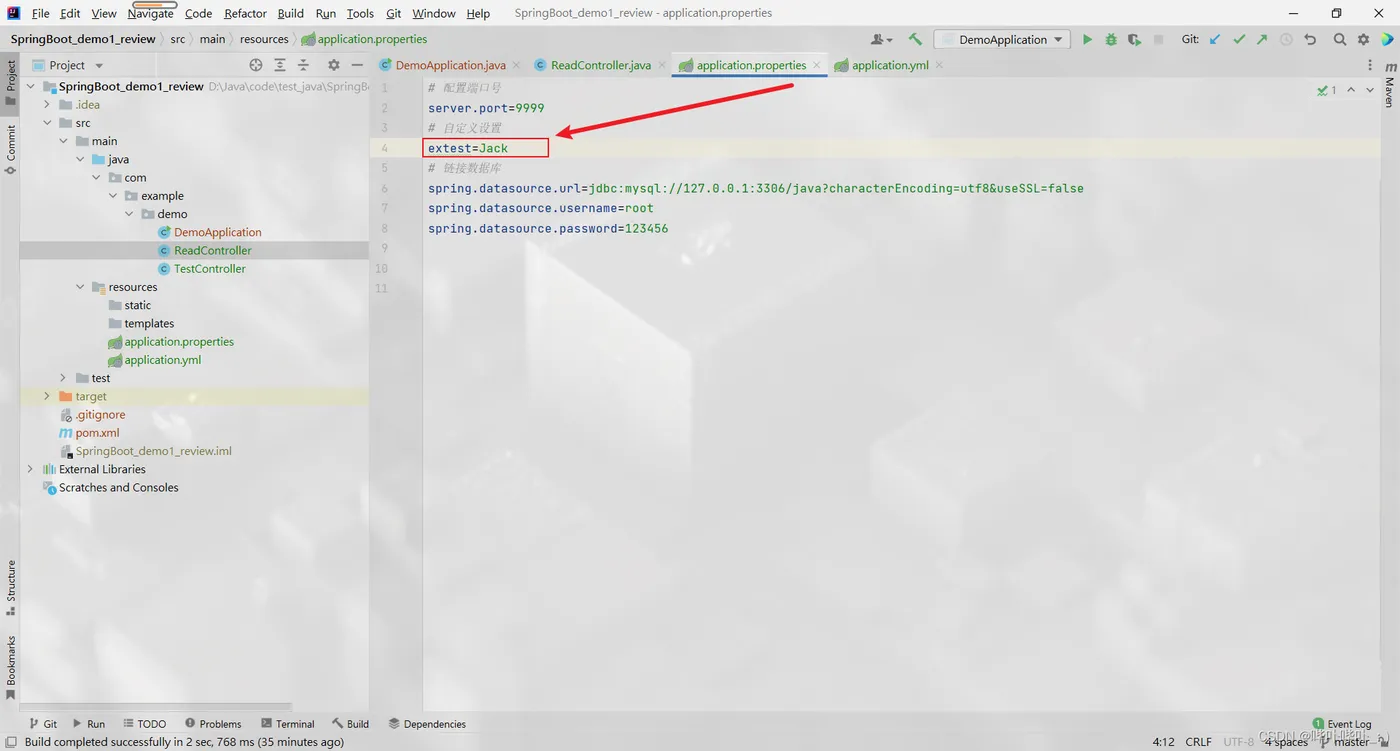
Task: Open the Build tool window button
Action: click(351, 724)
